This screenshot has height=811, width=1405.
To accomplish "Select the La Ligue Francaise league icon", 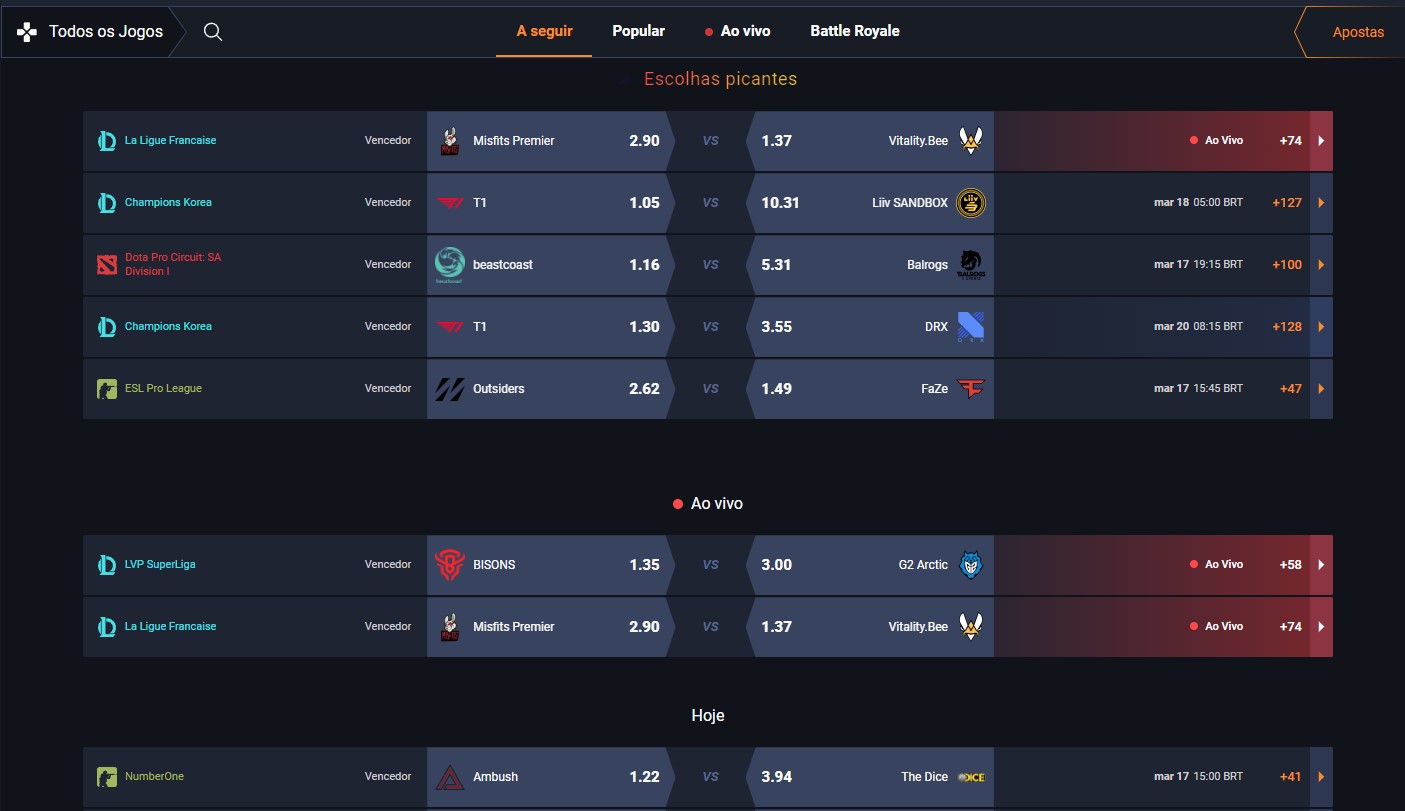I will (x=106, y=140).
